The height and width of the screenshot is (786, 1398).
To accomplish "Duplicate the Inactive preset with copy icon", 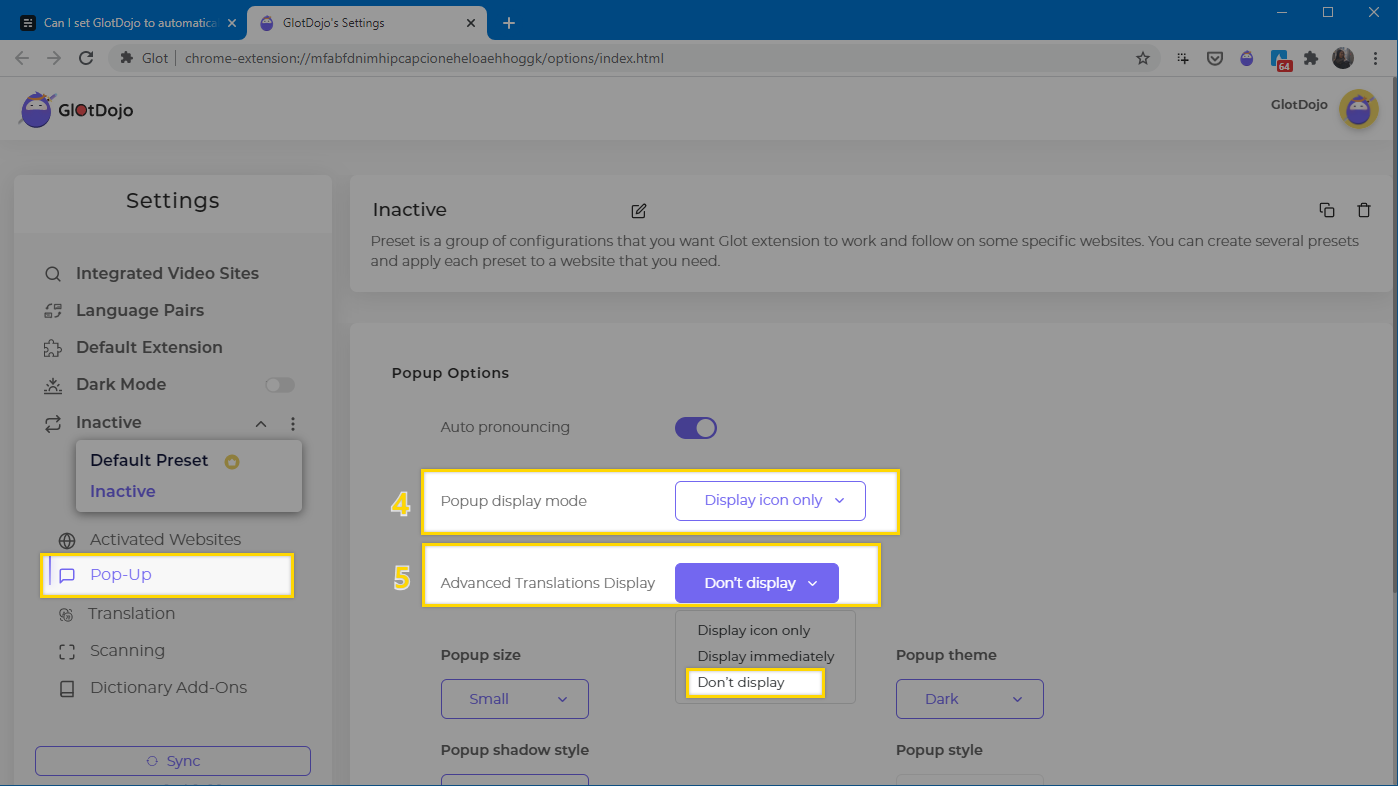I will point(1327,210).
